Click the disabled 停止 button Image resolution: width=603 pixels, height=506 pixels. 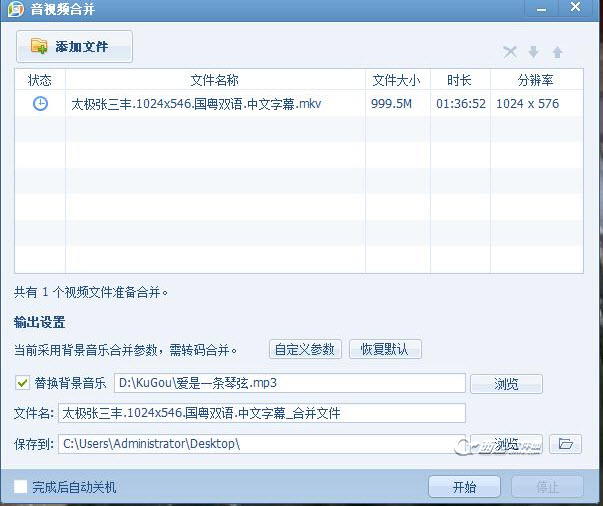pos(547,487)
